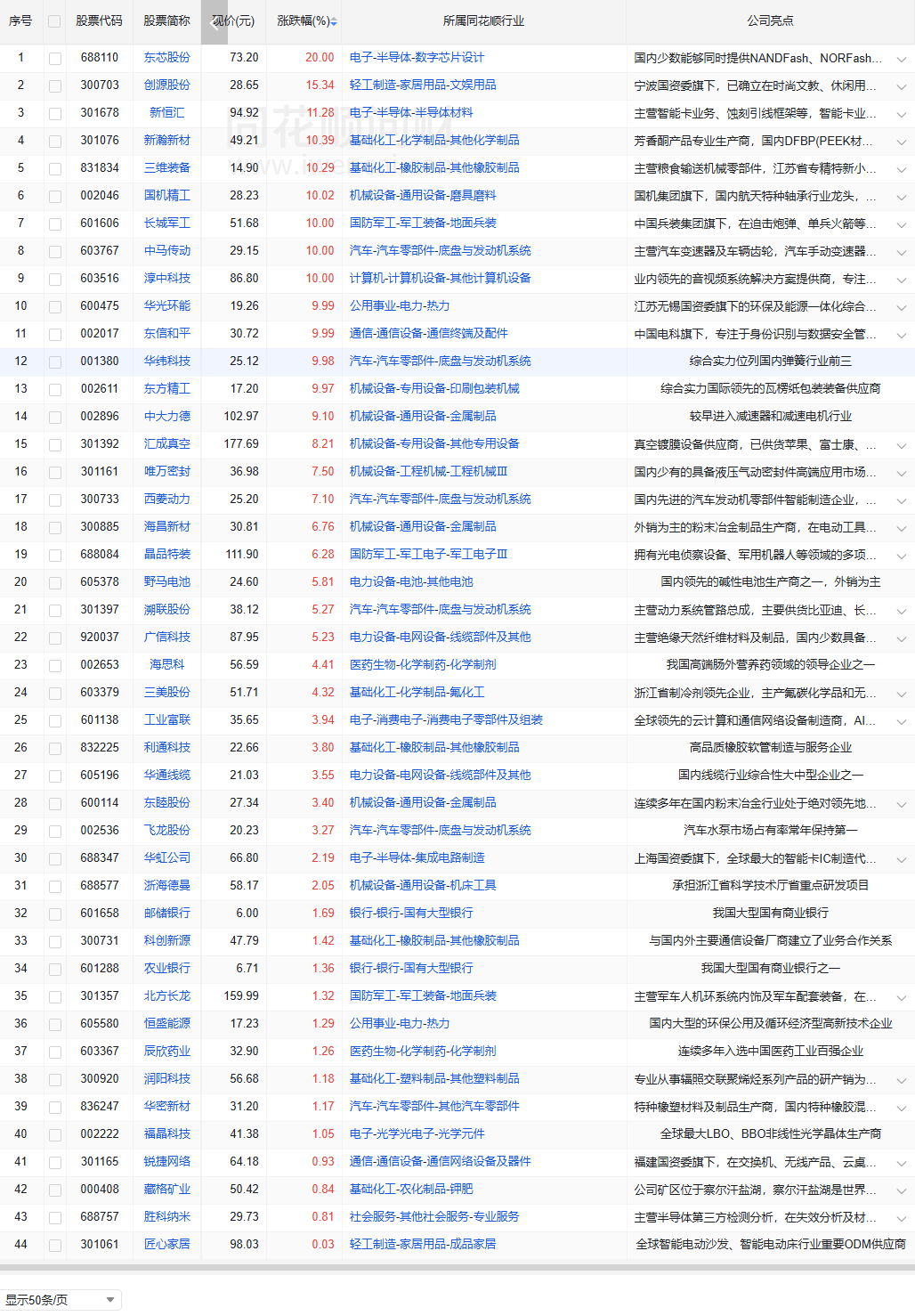Click stock code 002046

point(100,195)
